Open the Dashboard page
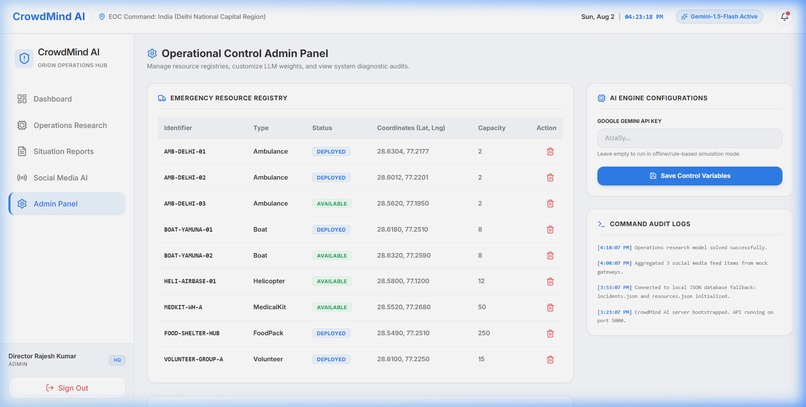This screenshot has height=407, width=806. [67, 99]
